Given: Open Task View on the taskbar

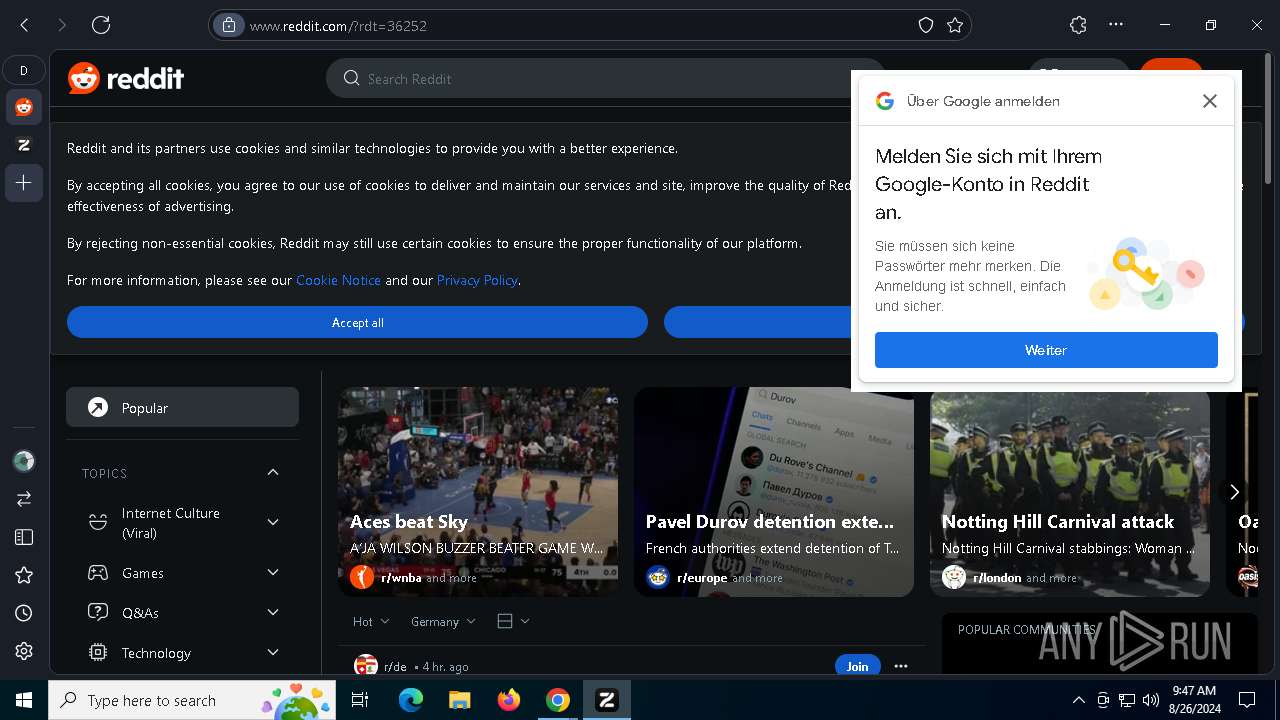Looking at the screenshot, I should (360, 700).
